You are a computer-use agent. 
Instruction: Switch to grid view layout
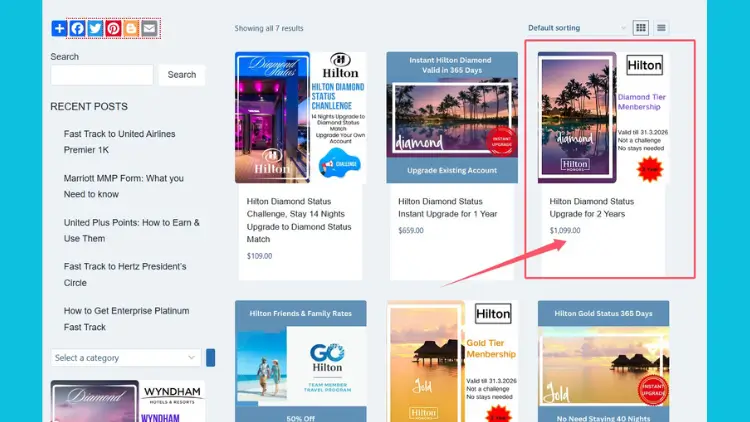(x=641, y=28)
